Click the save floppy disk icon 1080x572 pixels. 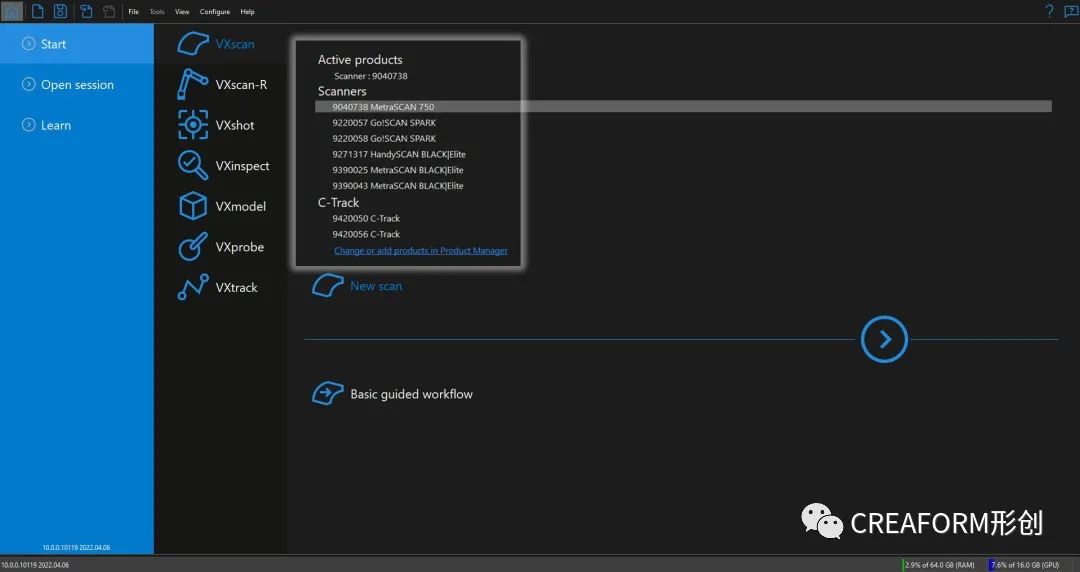[x=60, y=11]
